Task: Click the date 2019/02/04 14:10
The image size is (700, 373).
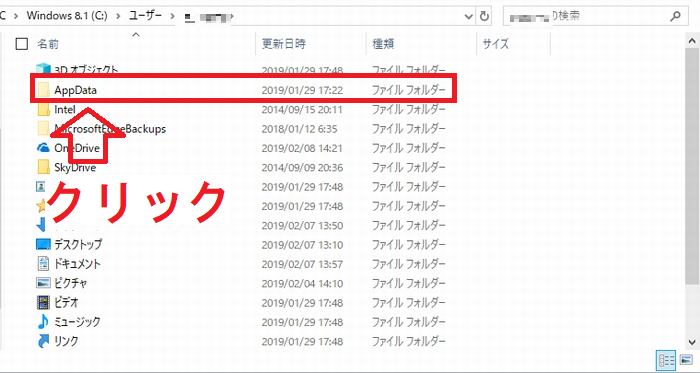Action: (x=302, y=283)
